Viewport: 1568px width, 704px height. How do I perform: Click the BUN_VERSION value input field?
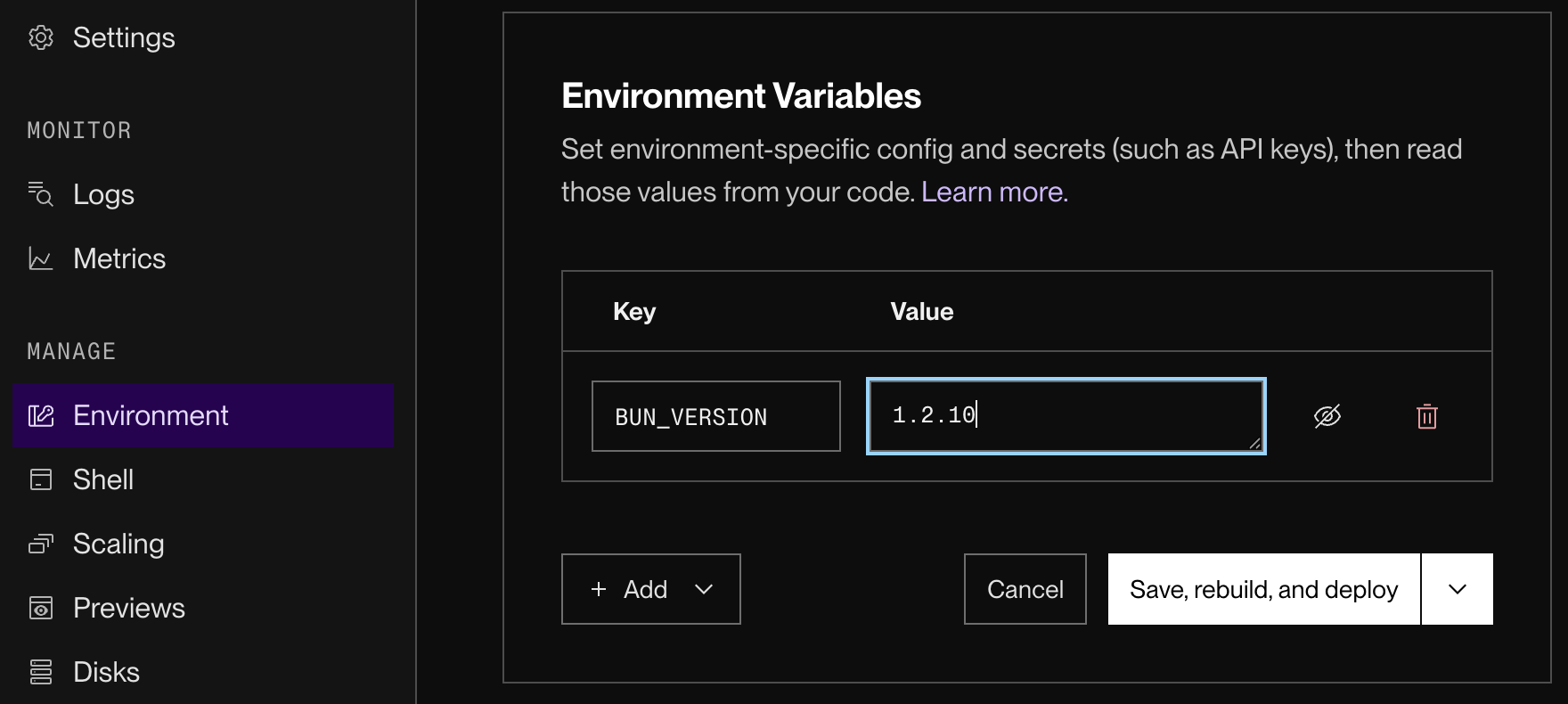(1066, 416)
